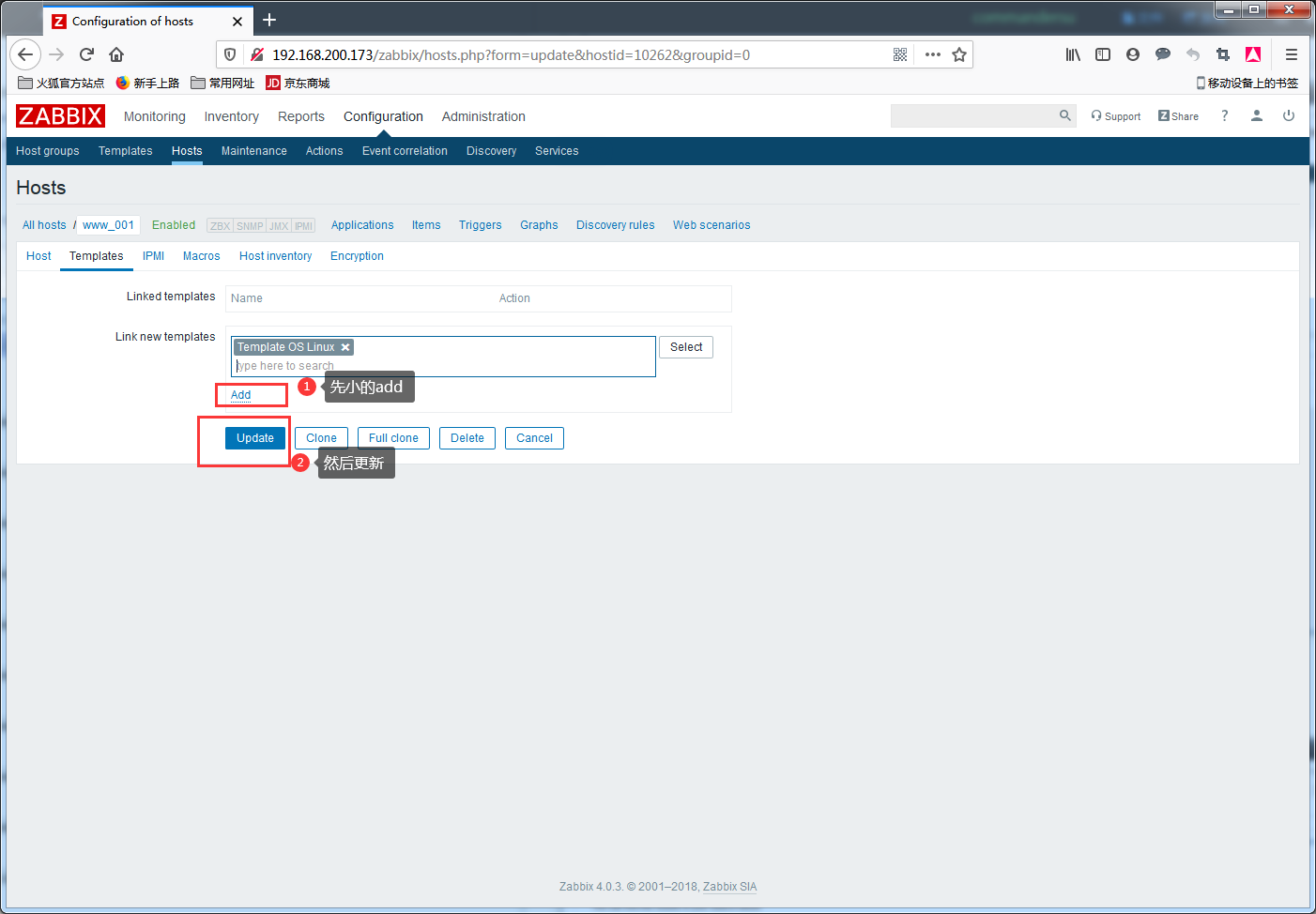Click the browser home icon
1316x914 pixels.
coord(116,54)
